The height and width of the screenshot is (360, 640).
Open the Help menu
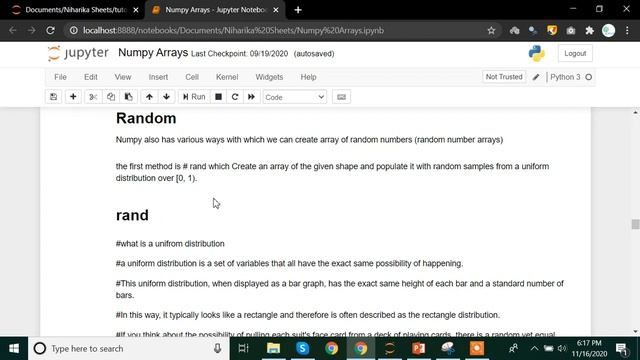coord(309,77)
